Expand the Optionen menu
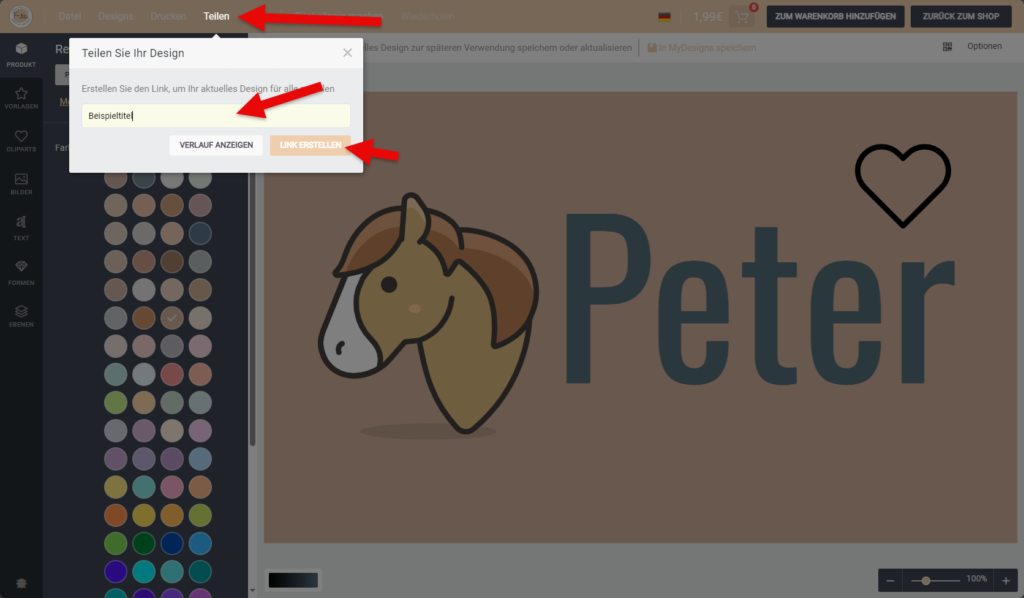The width and height of the screenshot is (1024, 598). coord(984,47)
